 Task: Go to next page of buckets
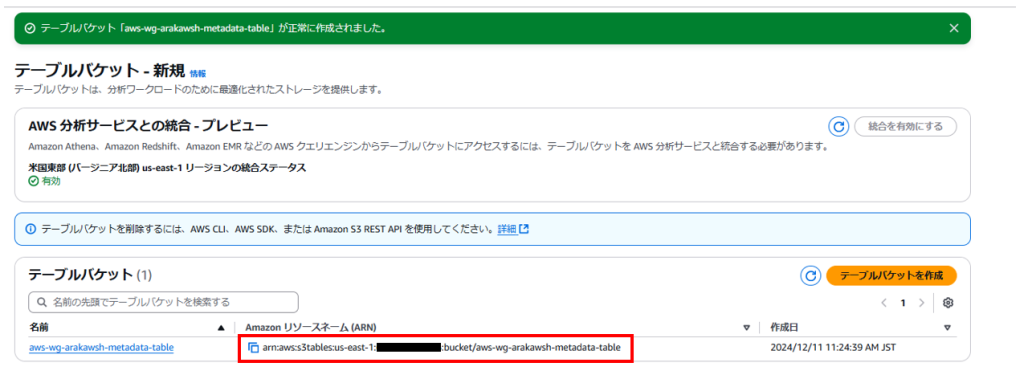pos(921,303)
